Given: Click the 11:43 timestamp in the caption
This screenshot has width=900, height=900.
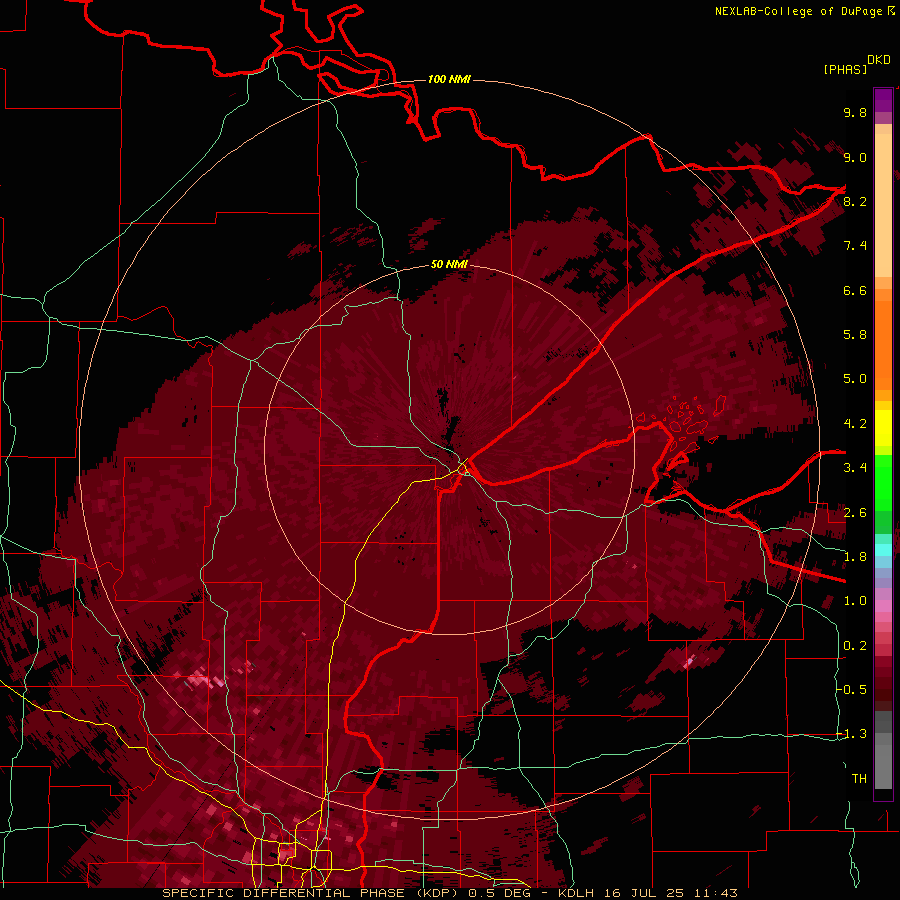Looking at the screenshot, I should pyautogui.click(x=714, y=893).
